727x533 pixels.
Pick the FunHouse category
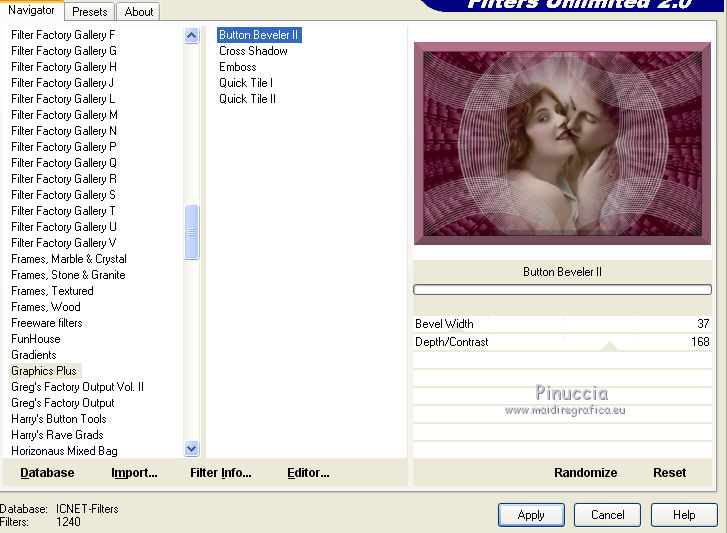click(36, 339)
